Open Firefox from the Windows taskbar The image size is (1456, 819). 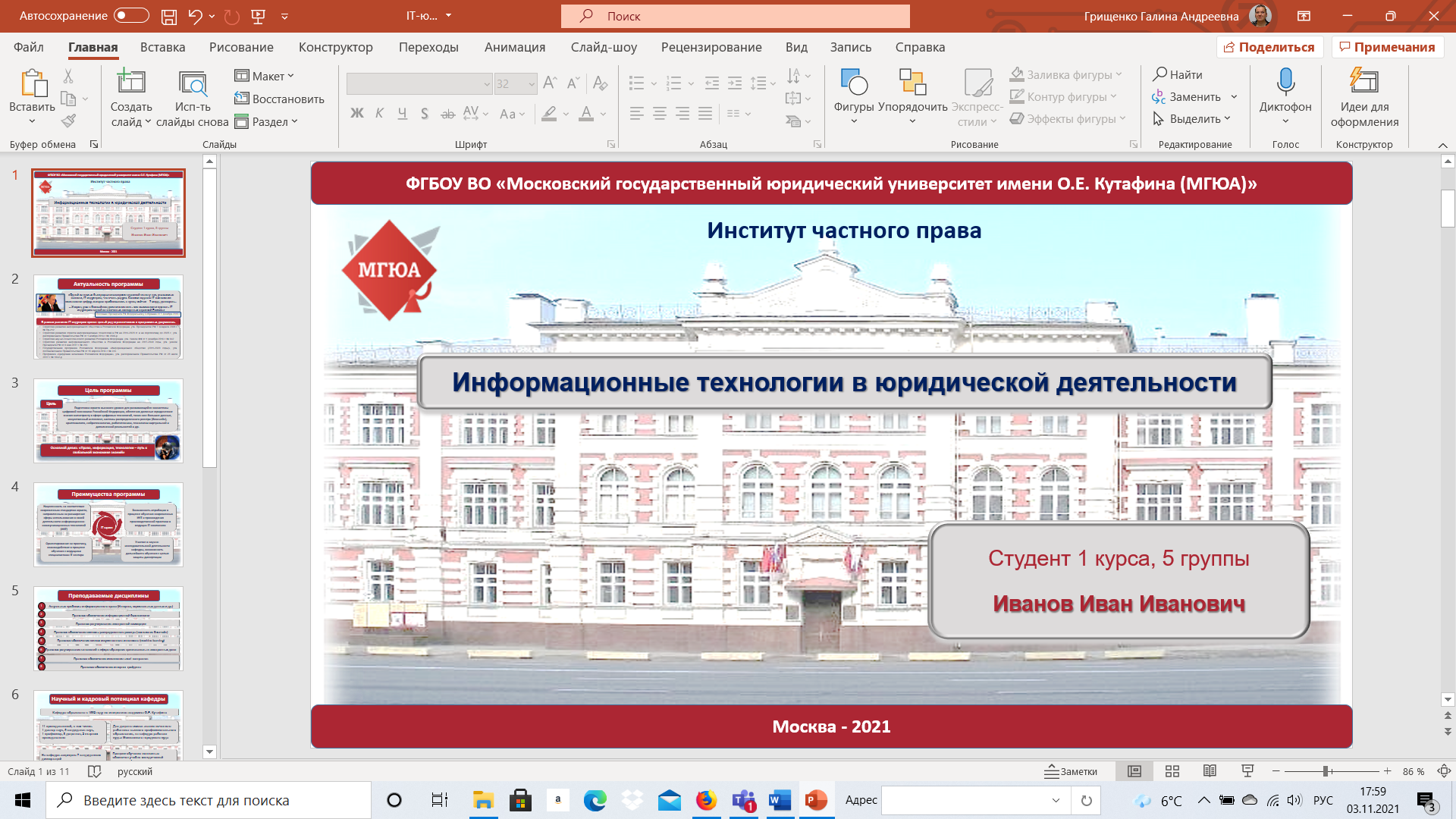(x=706, y=800)
